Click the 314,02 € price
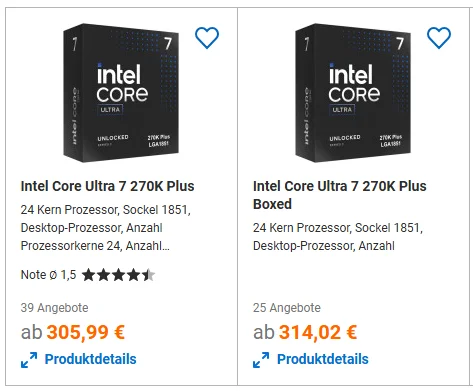Image resolution: width=473 pixels, height=391 pixels. (318, 332)
